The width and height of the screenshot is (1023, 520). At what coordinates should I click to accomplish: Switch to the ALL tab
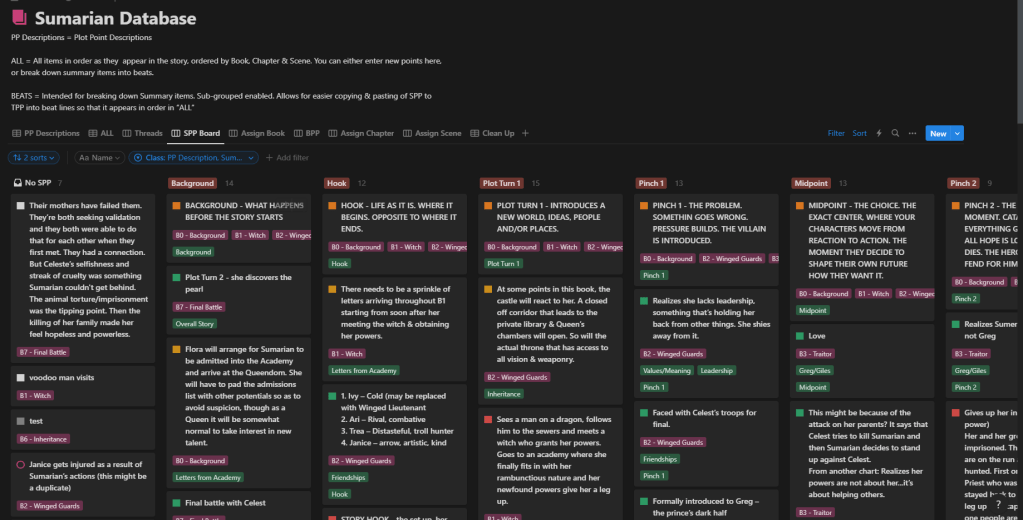101,133
